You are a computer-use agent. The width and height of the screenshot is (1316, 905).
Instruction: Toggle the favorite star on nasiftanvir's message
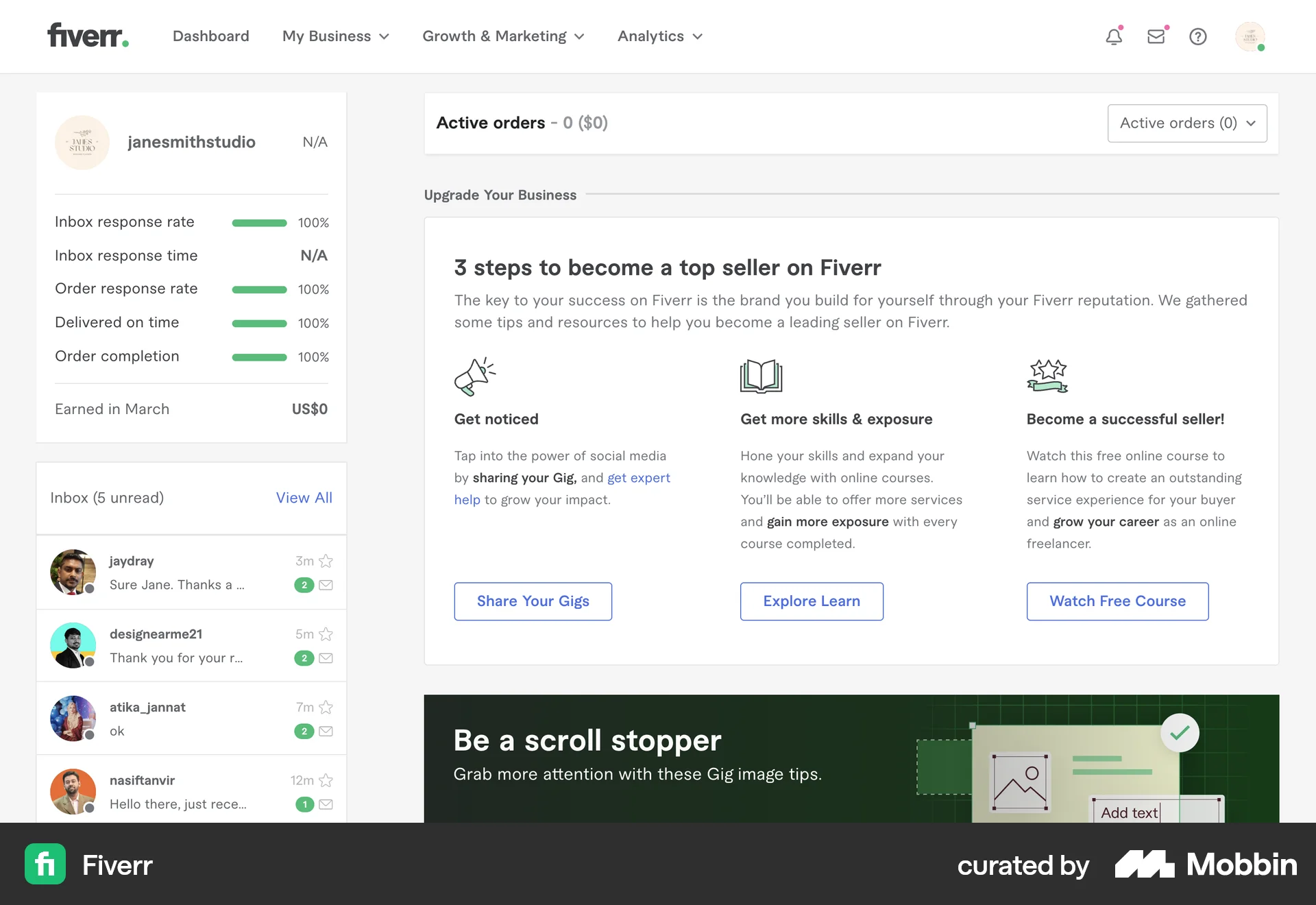[x=326, y=780]
